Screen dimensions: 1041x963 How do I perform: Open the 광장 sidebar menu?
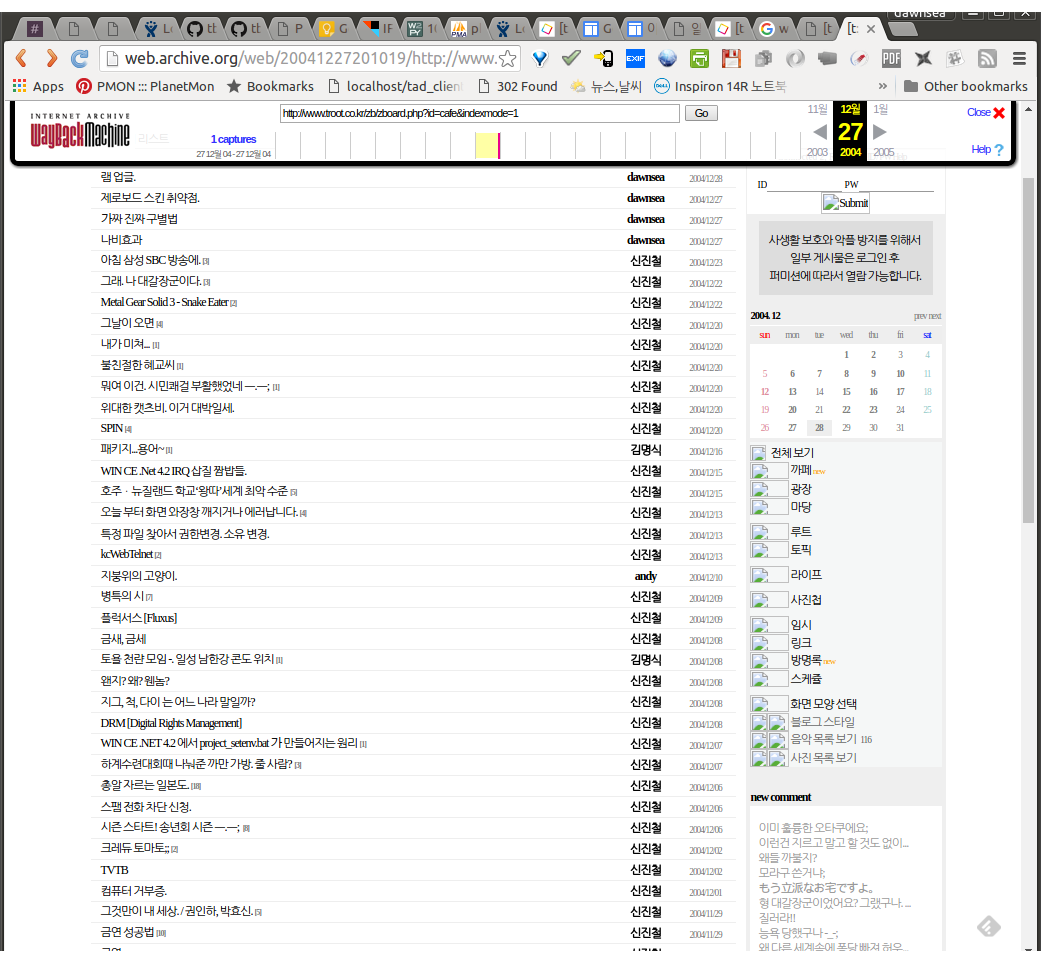coord(801,489)
